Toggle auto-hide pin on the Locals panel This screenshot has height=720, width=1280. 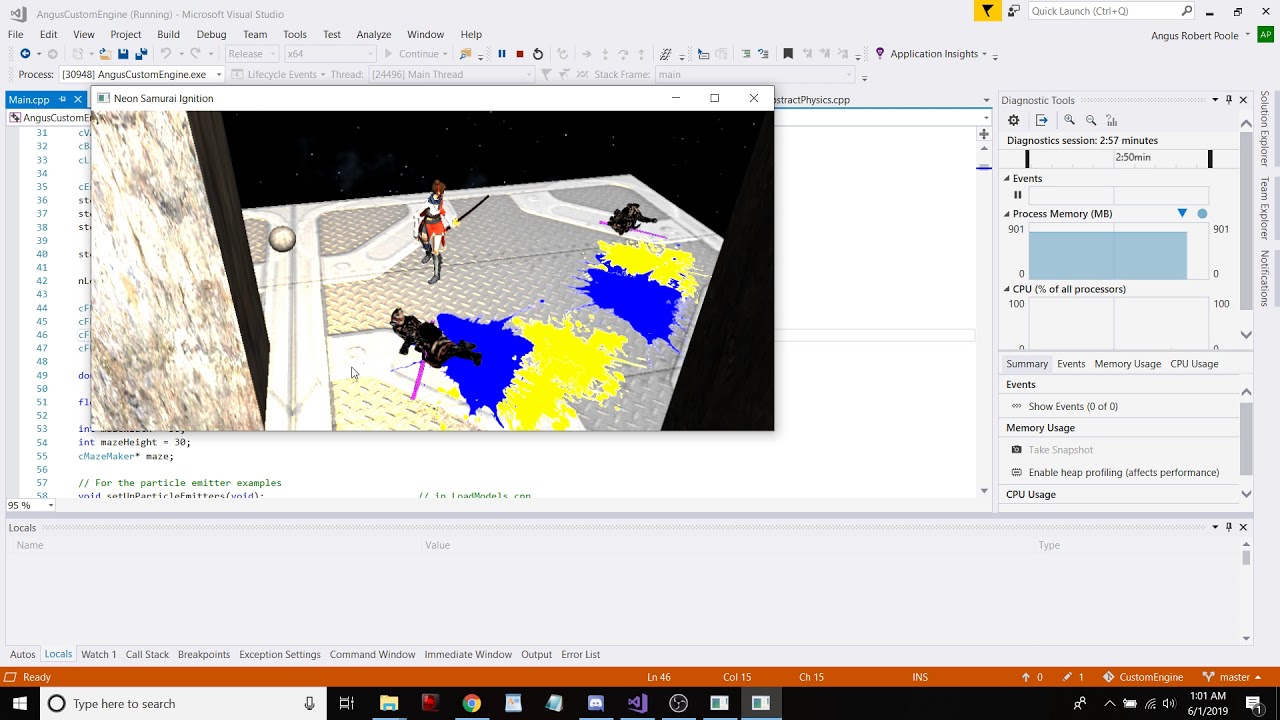[x=1229, y=527]
